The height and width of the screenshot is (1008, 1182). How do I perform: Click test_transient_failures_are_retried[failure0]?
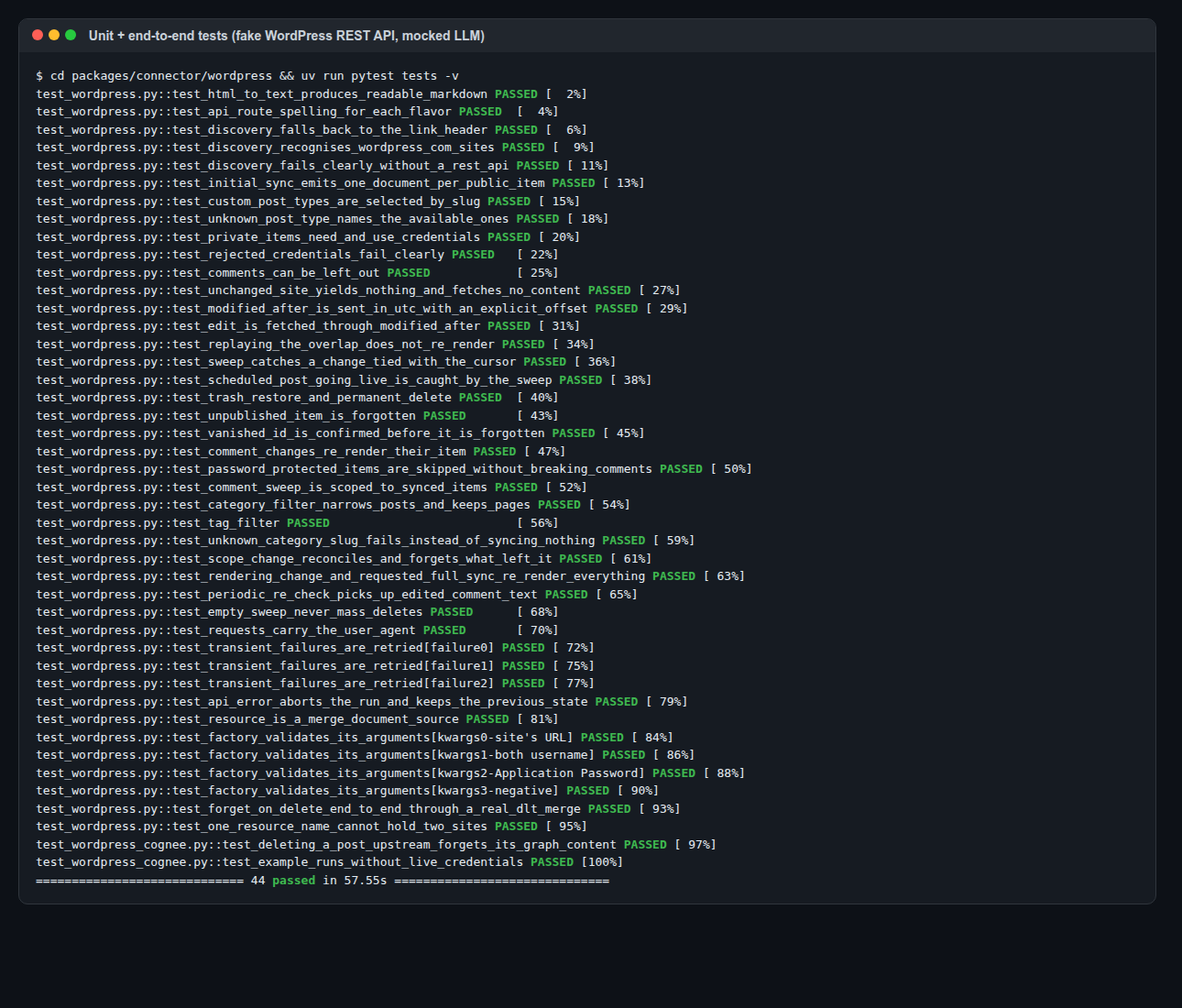[315, 648]
